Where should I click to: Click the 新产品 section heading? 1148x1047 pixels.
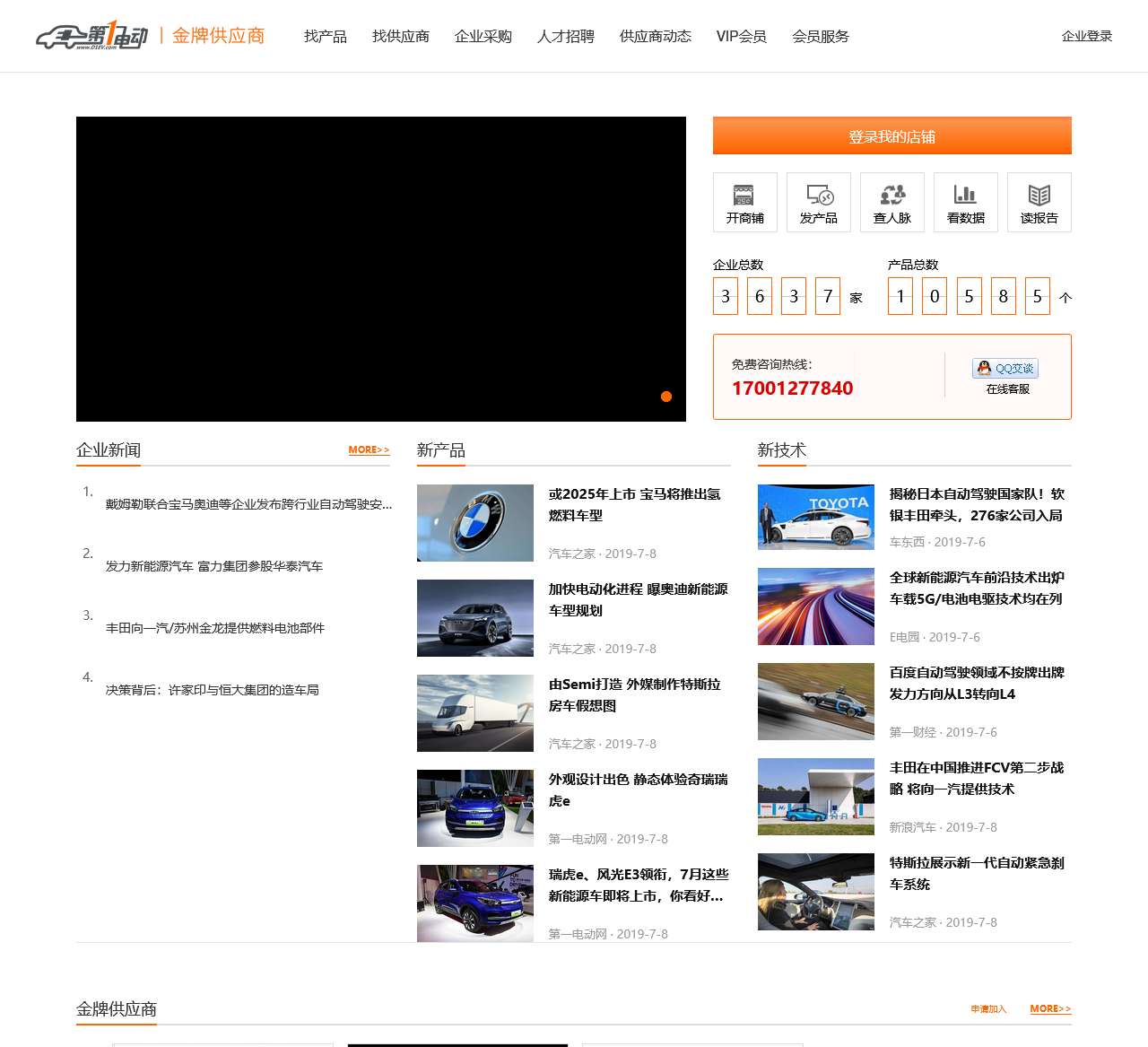click(x=441, y=450)
